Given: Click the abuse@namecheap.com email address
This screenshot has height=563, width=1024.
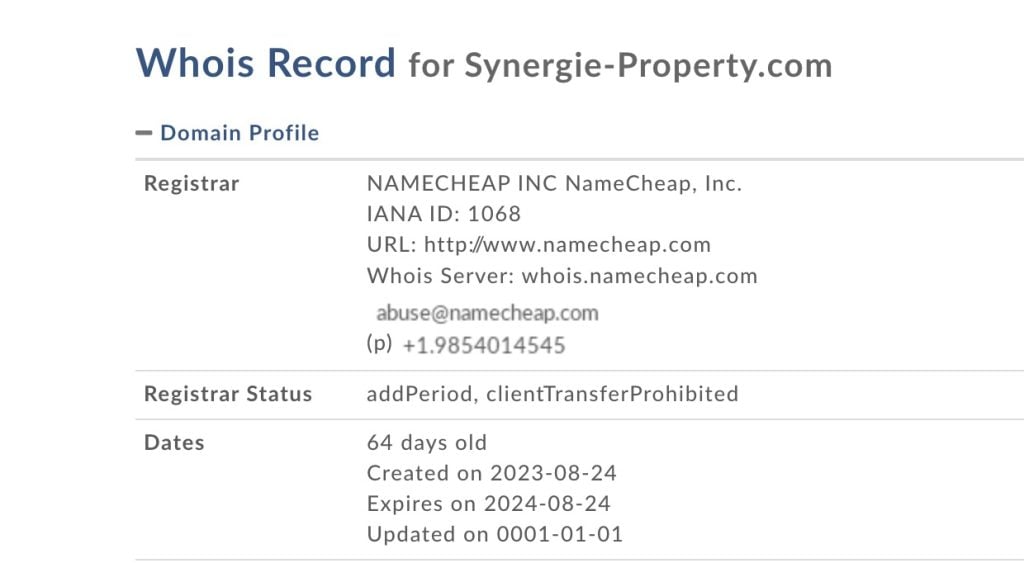Looking at the screenshot, I should pos(487,313).
